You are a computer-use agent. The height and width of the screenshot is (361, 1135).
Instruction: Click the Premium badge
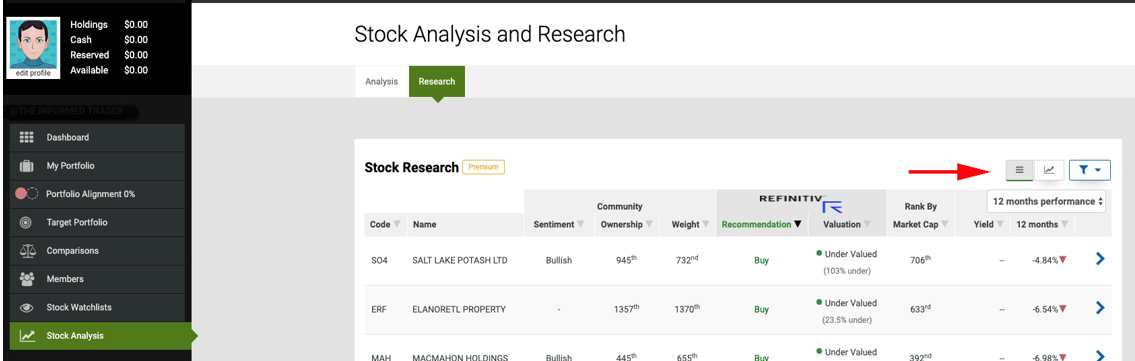coord(484,167)
